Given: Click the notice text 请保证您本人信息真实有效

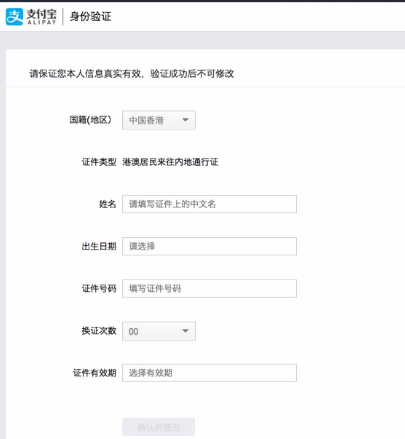Looking at the screenshot, I should (86, 74).
